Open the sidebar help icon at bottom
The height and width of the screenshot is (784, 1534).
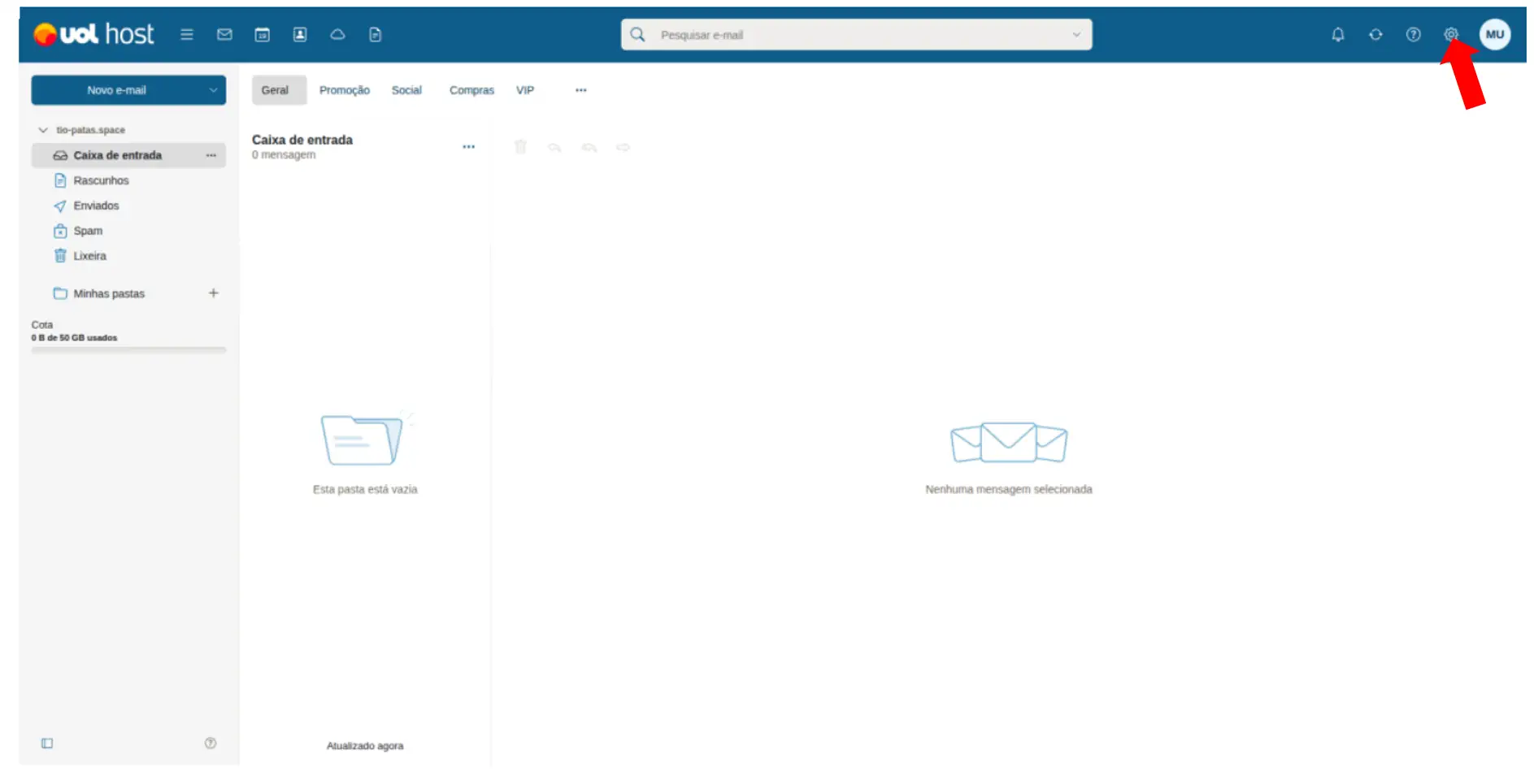pyautogui.click(x=211, y=743)
